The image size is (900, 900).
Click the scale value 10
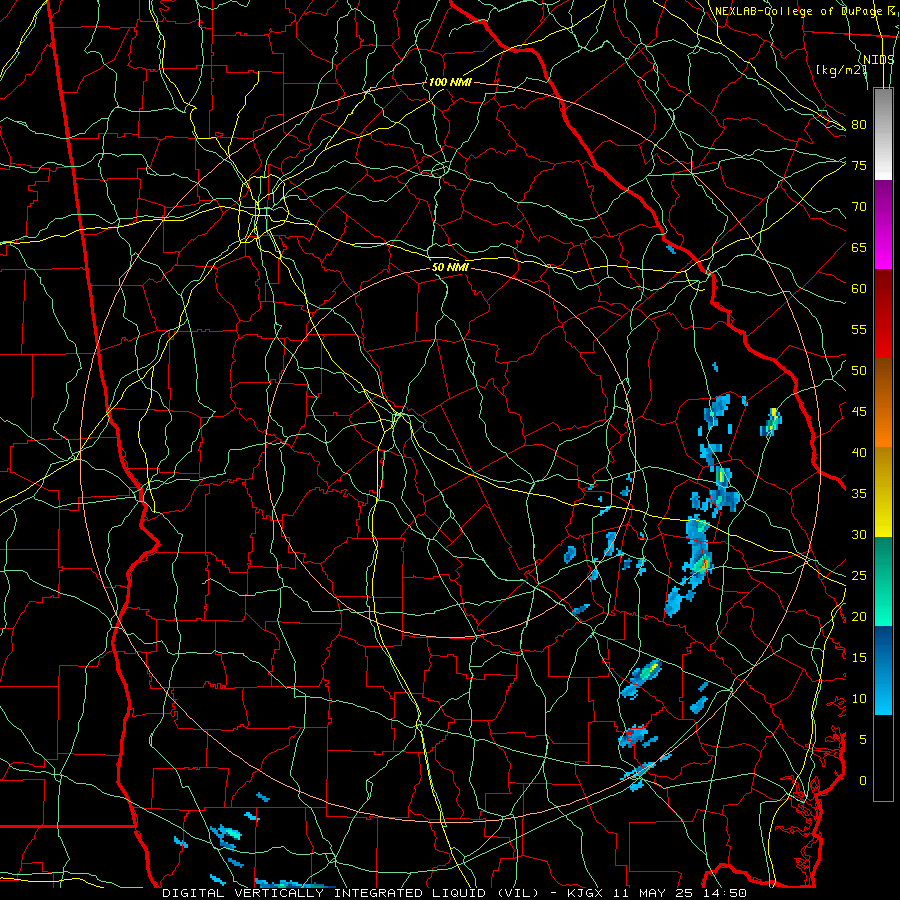click(x=859, y=699)
